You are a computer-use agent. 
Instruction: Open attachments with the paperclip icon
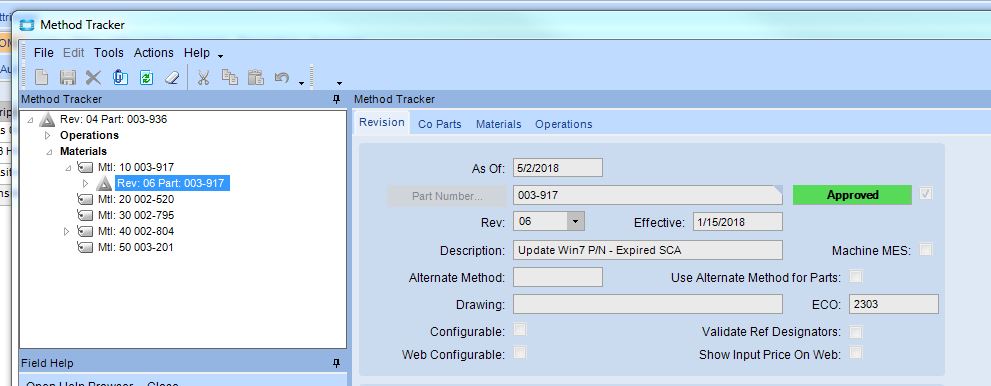click(x=120, y=78)
